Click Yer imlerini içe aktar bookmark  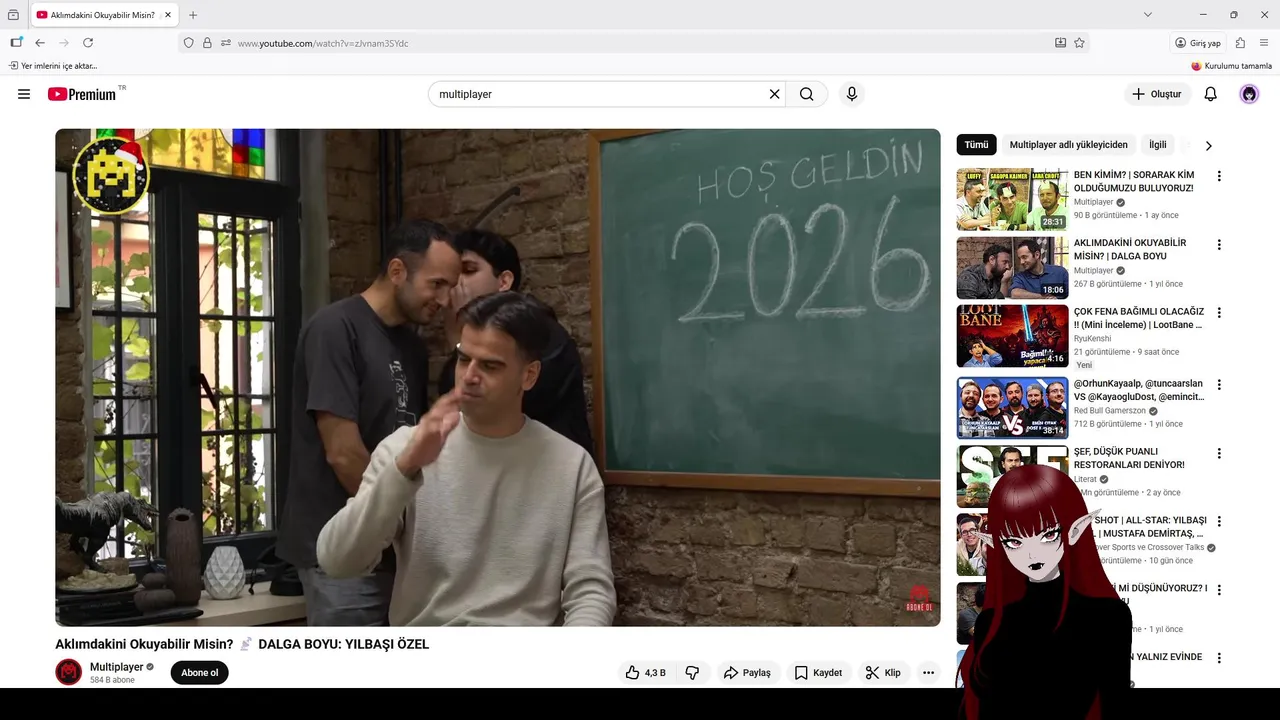click(54, 66)
